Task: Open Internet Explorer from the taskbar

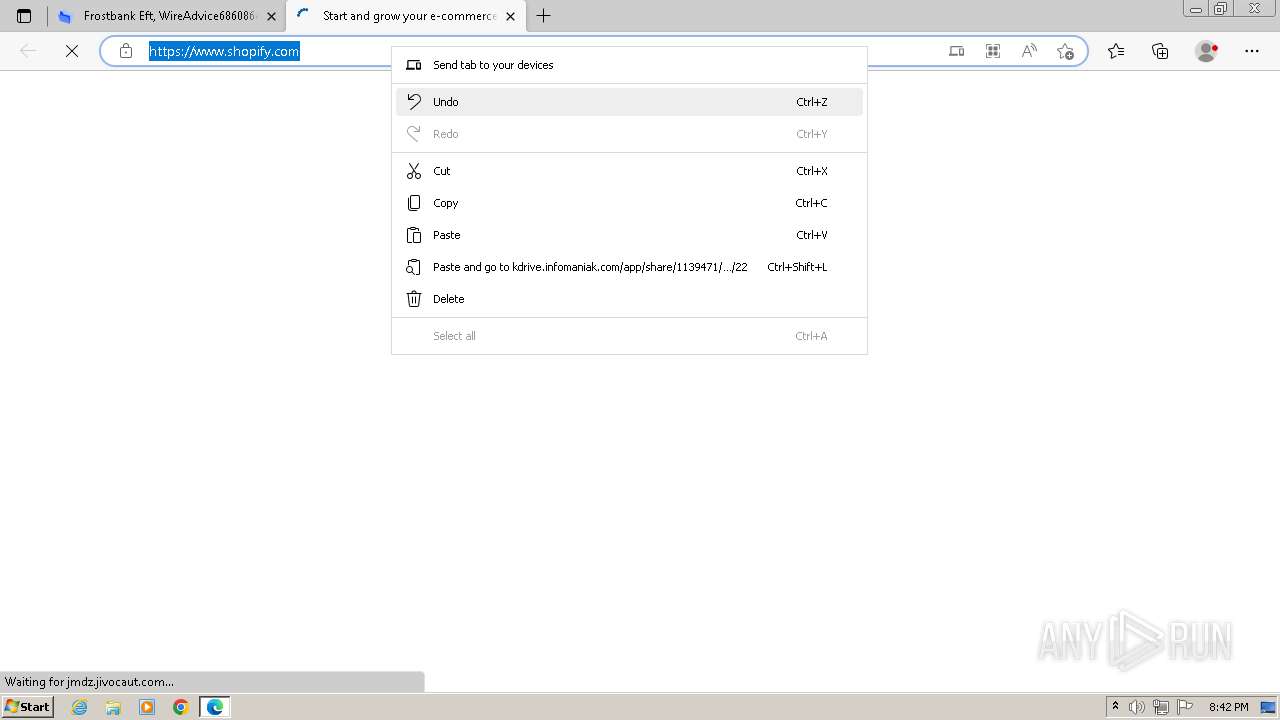Action: coord(80,707)
